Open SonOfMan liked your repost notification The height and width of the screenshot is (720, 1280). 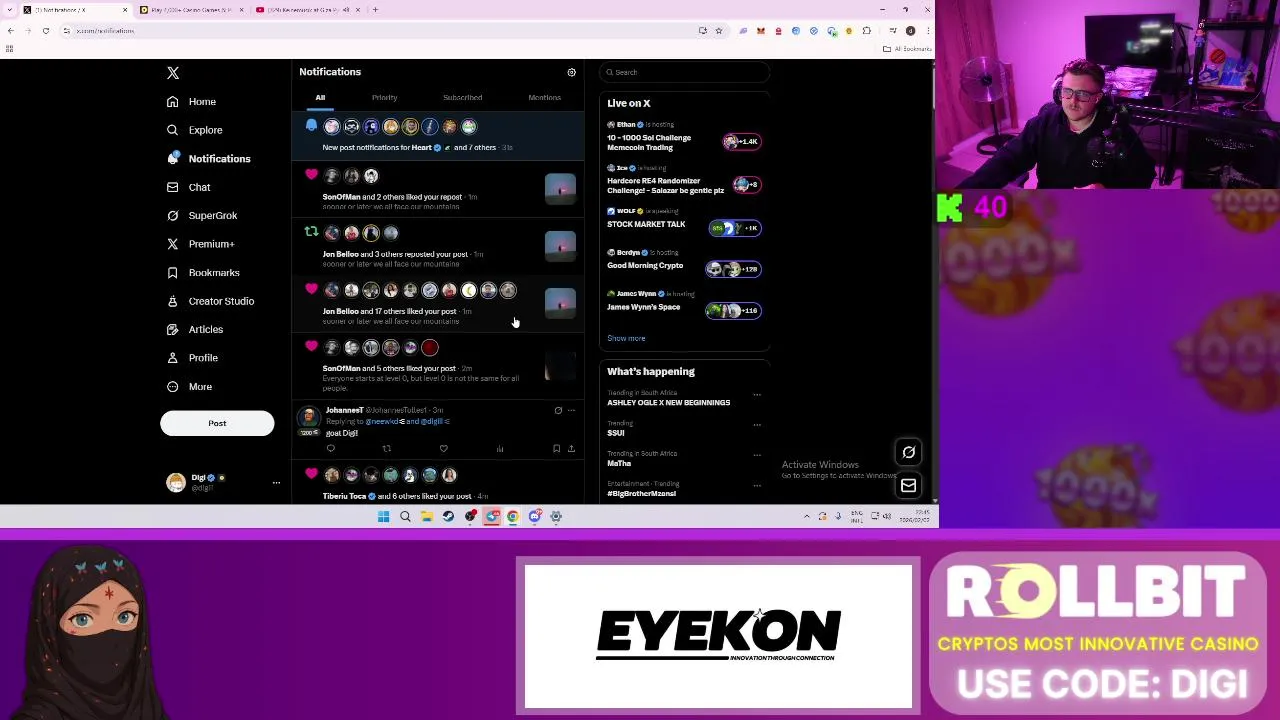pos(438,188)
